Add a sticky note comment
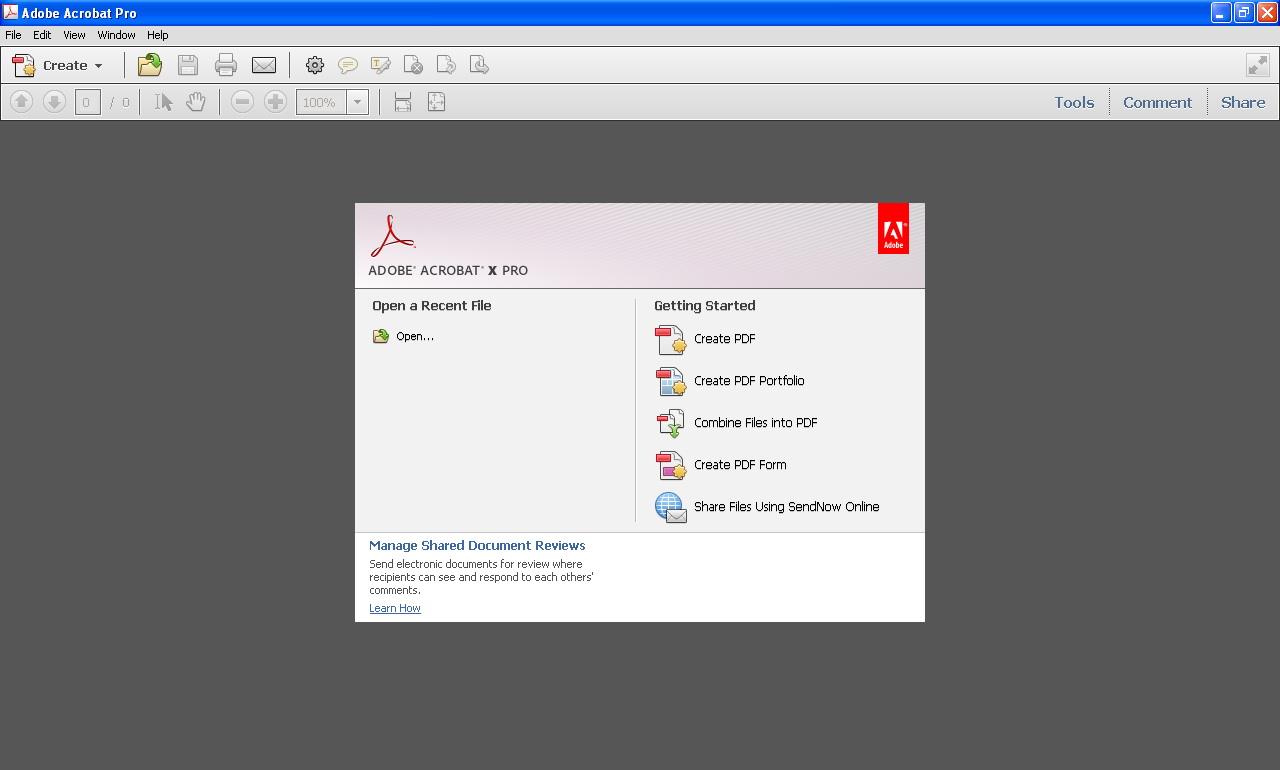 tap(348, 64)
